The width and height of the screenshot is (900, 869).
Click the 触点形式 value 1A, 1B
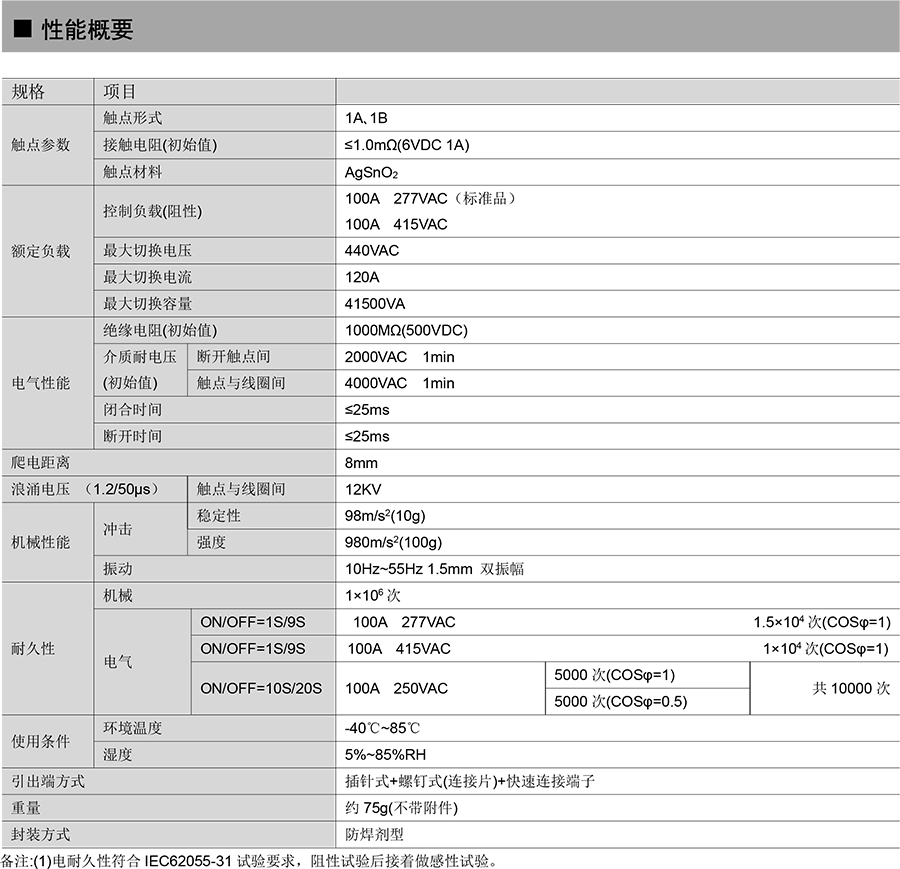pyautogui.click(x=366, y=118)
